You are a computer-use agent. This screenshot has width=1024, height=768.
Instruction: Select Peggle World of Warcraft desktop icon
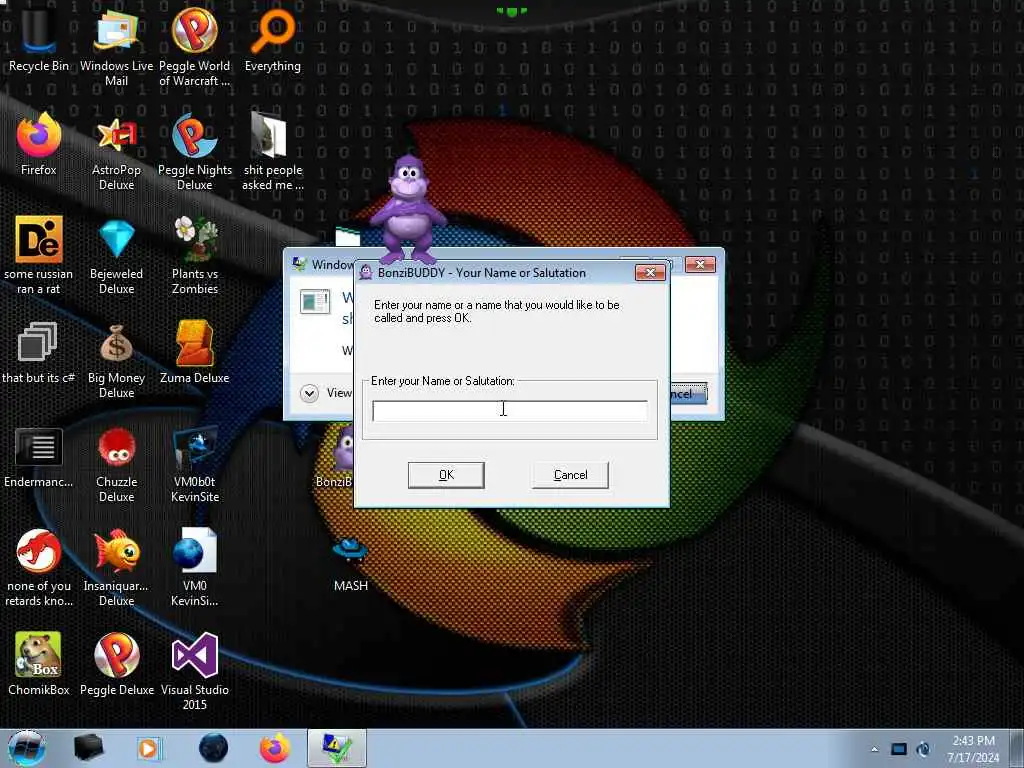pyautogui.click(x=195, y=46)
